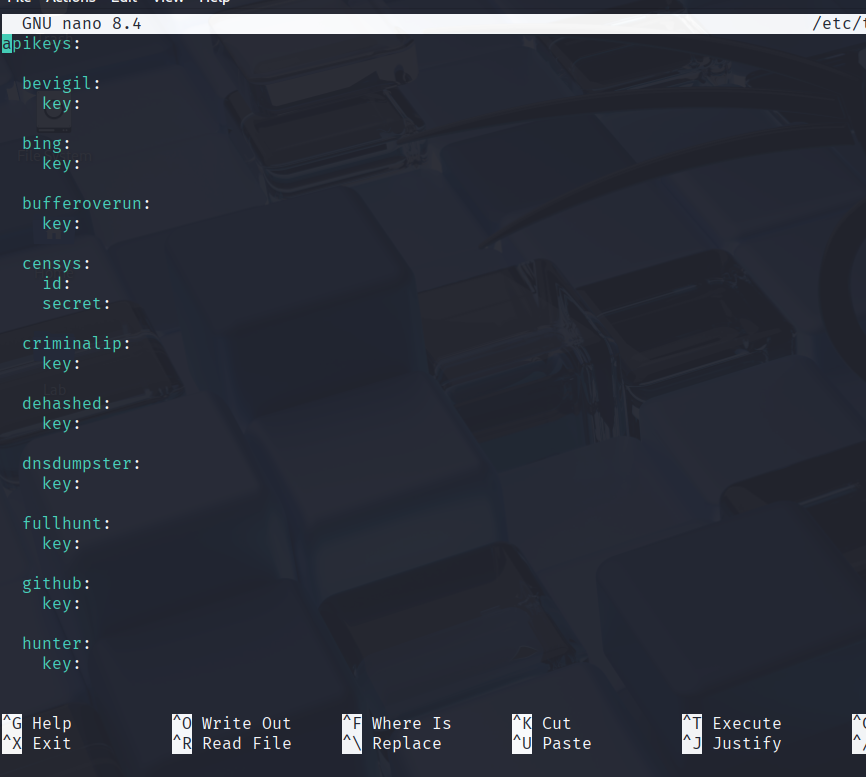The width and height of the screenshot is (866, 777).
Task: Click the ^\ Replace shortcut hint
Action: (x=392, y=743)
